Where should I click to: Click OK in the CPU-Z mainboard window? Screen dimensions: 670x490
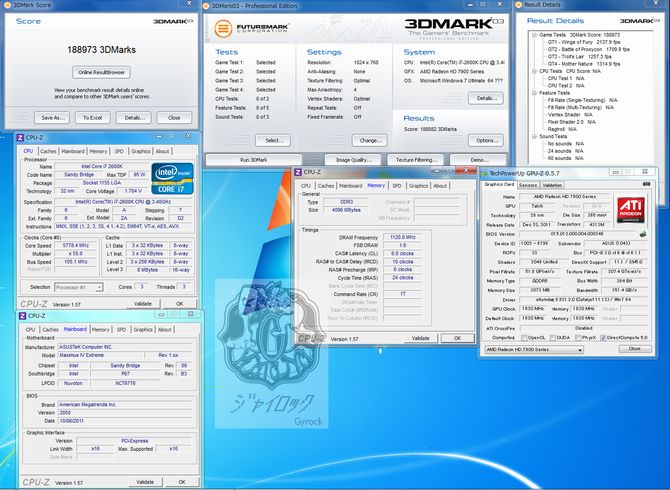pyautogui.click(x=182, y=482)
